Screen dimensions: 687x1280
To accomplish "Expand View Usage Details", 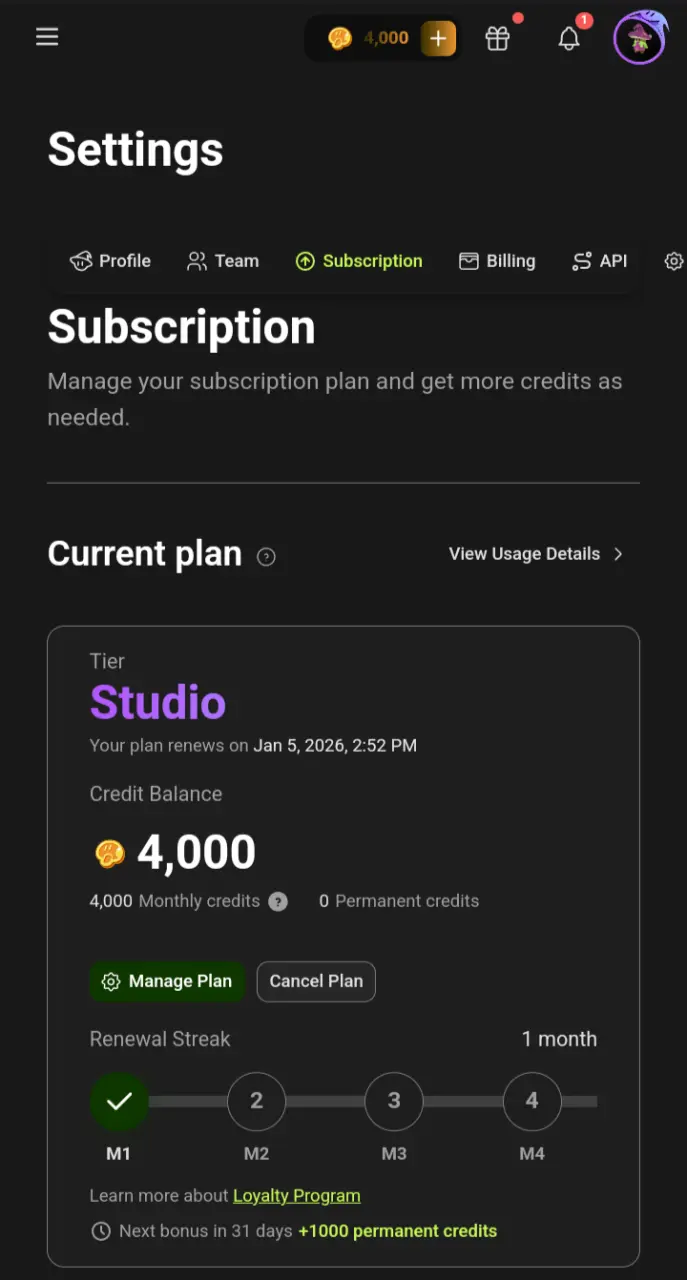I will click(x=537, y=554).
